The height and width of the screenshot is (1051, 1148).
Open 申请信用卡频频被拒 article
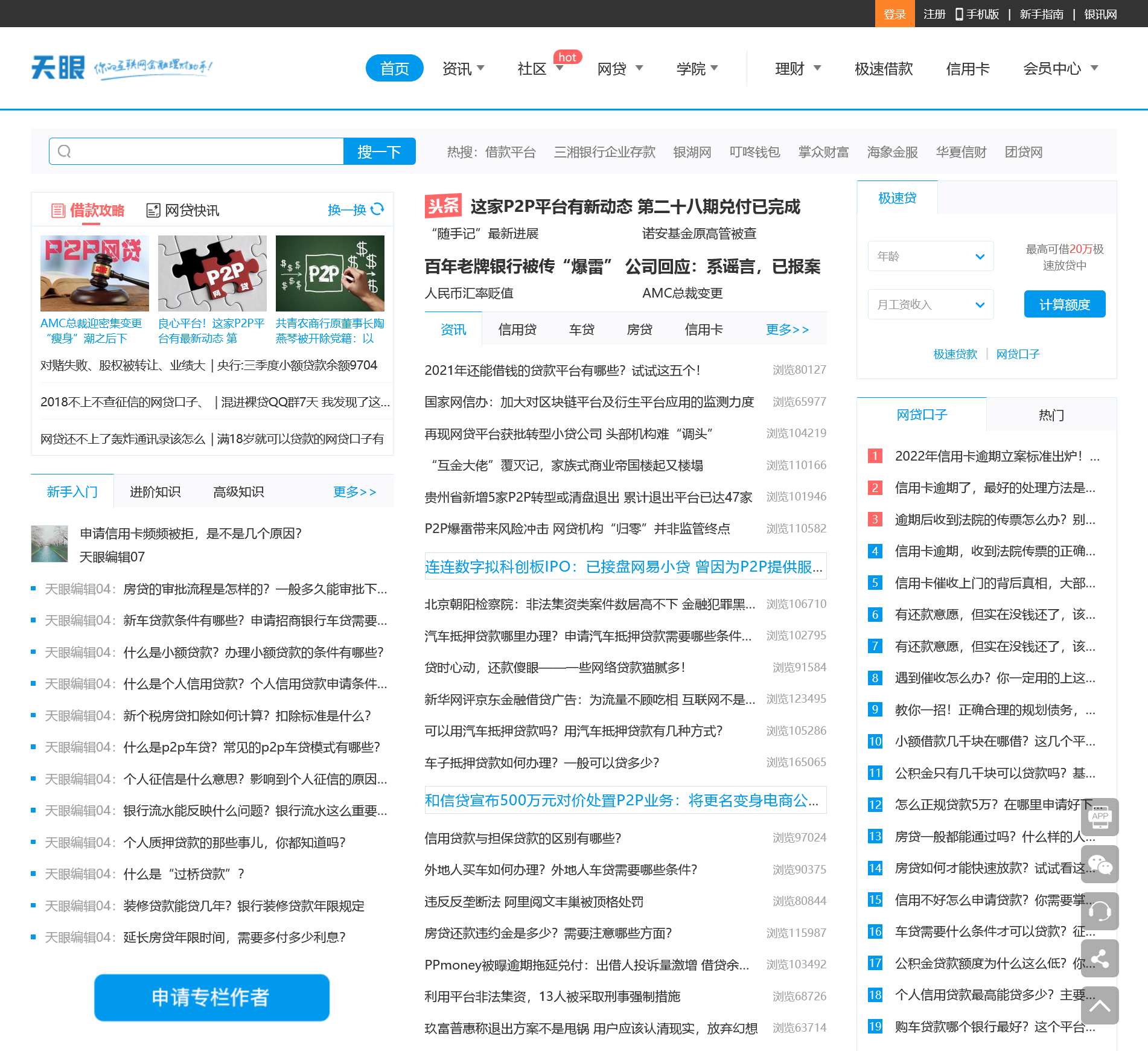[191, 533]
